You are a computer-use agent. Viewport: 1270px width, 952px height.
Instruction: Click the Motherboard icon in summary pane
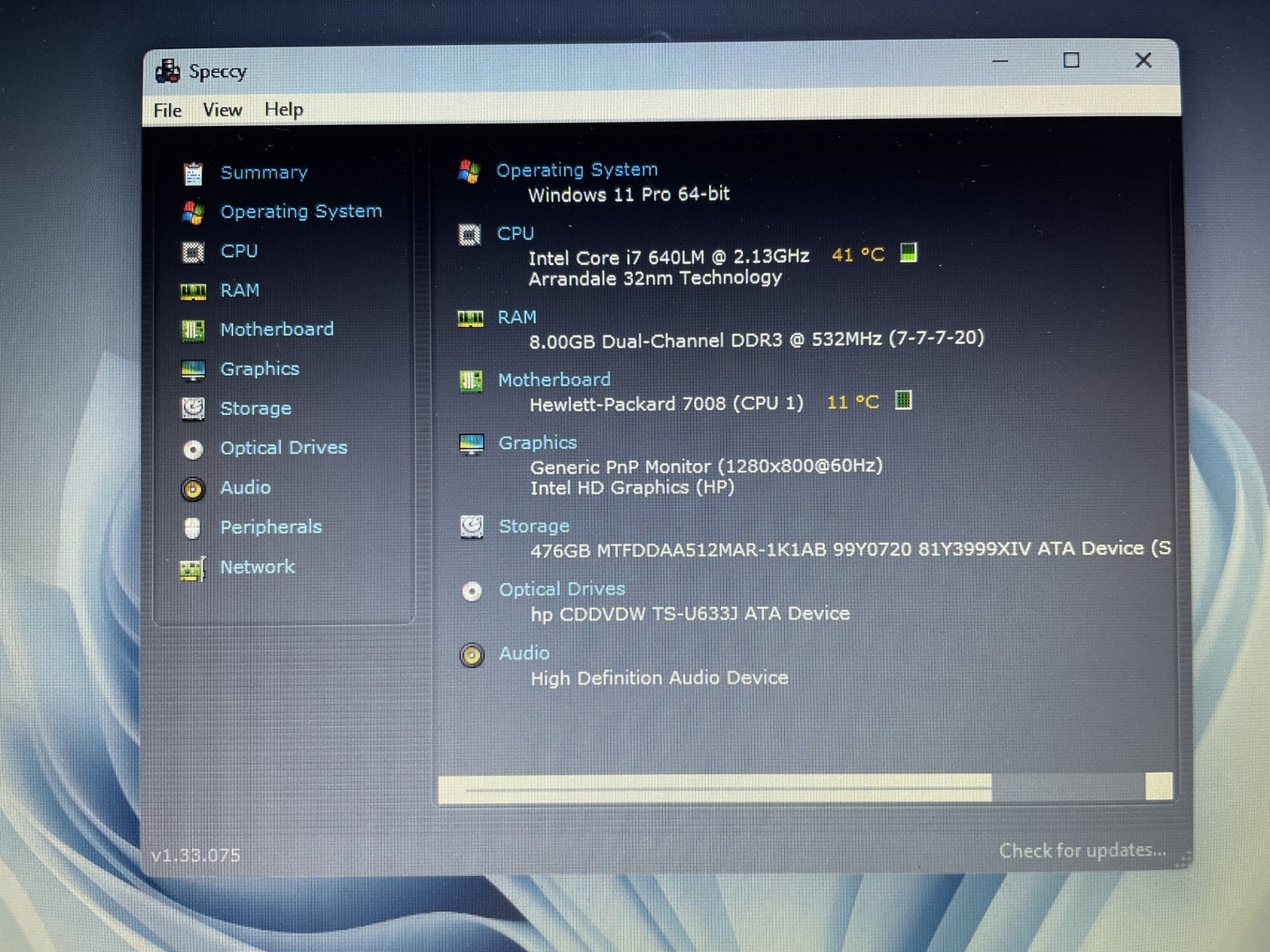[x=471, y=381]
